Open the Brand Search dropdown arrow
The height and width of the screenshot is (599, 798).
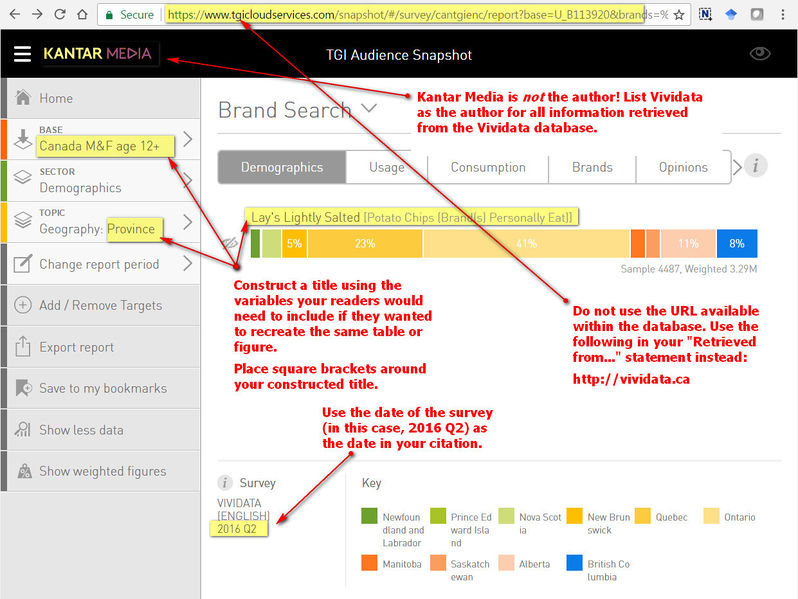(x=370, y=108)
